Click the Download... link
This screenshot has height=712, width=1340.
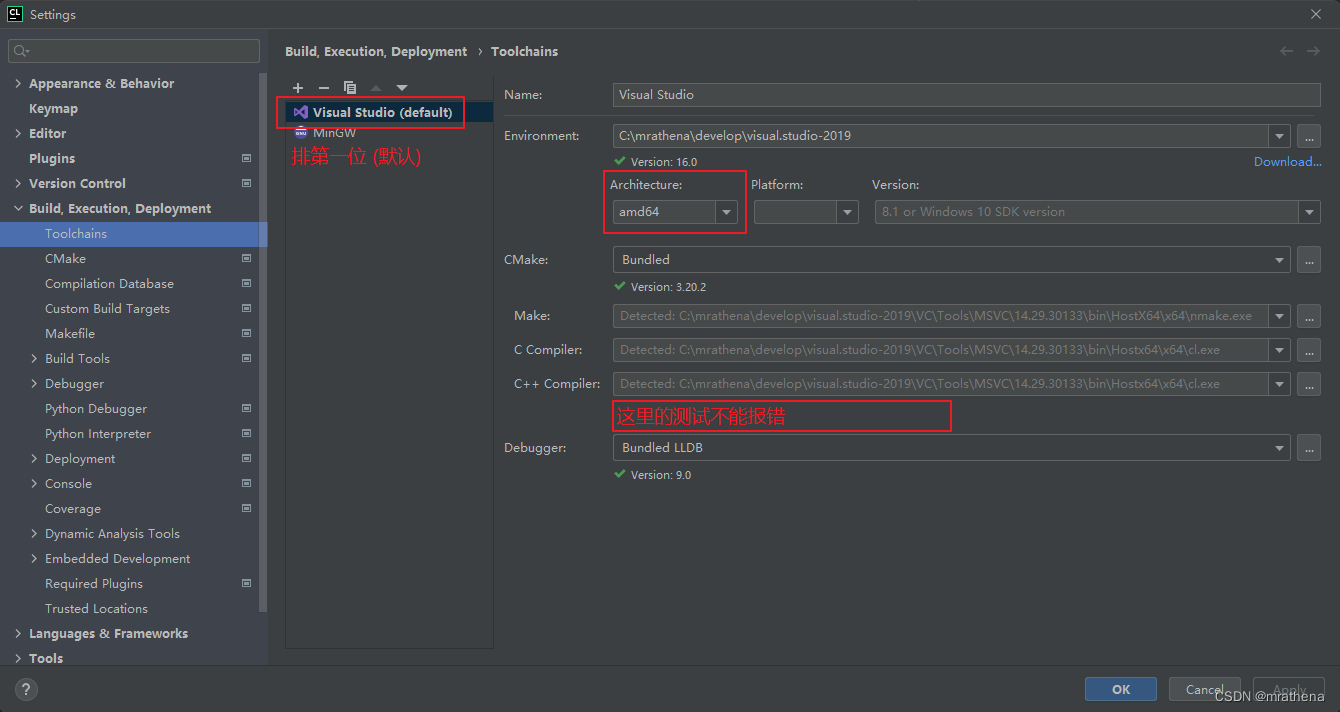(x=1287, y=161)
